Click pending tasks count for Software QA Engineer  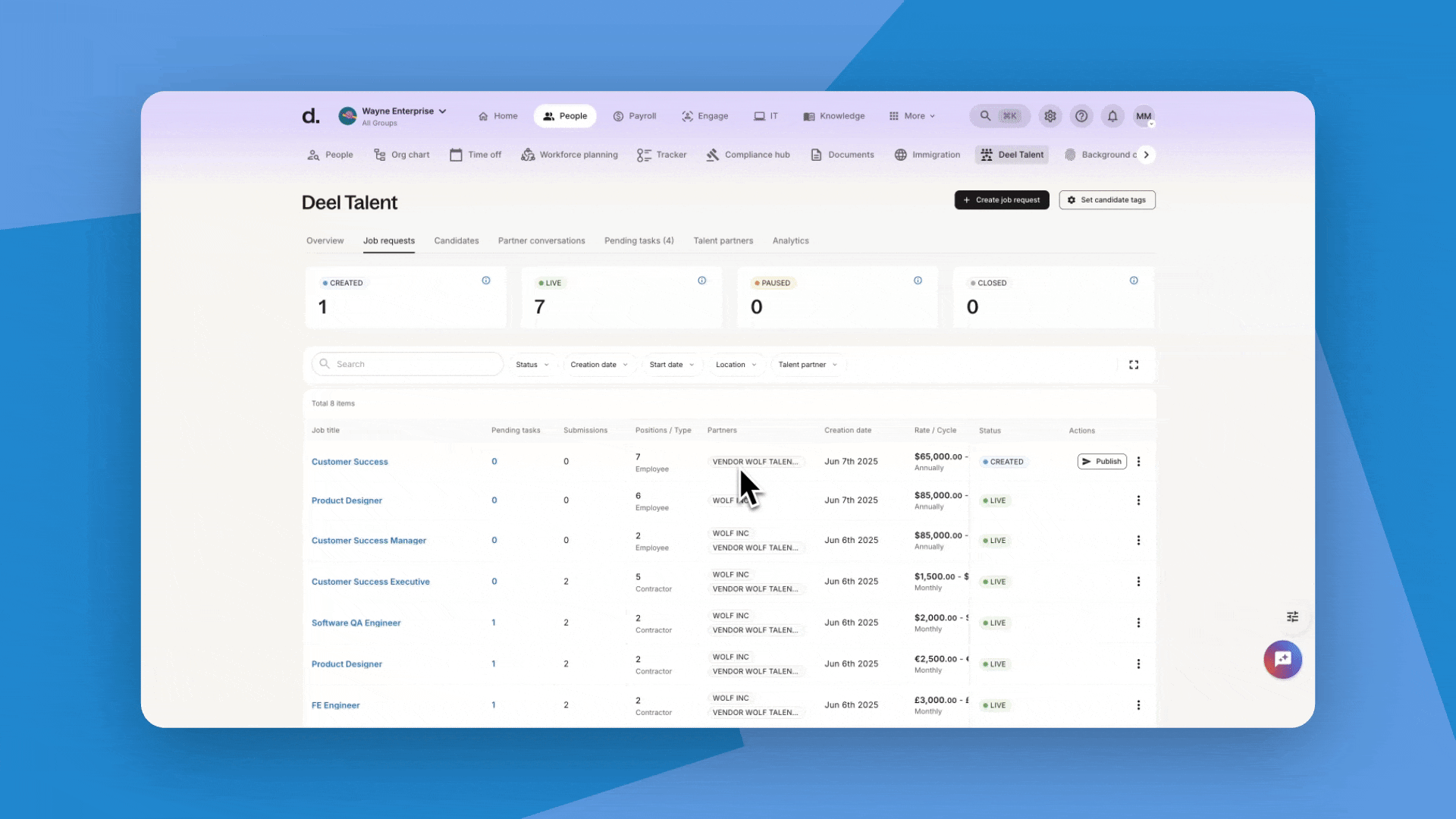tap(494, 623)
